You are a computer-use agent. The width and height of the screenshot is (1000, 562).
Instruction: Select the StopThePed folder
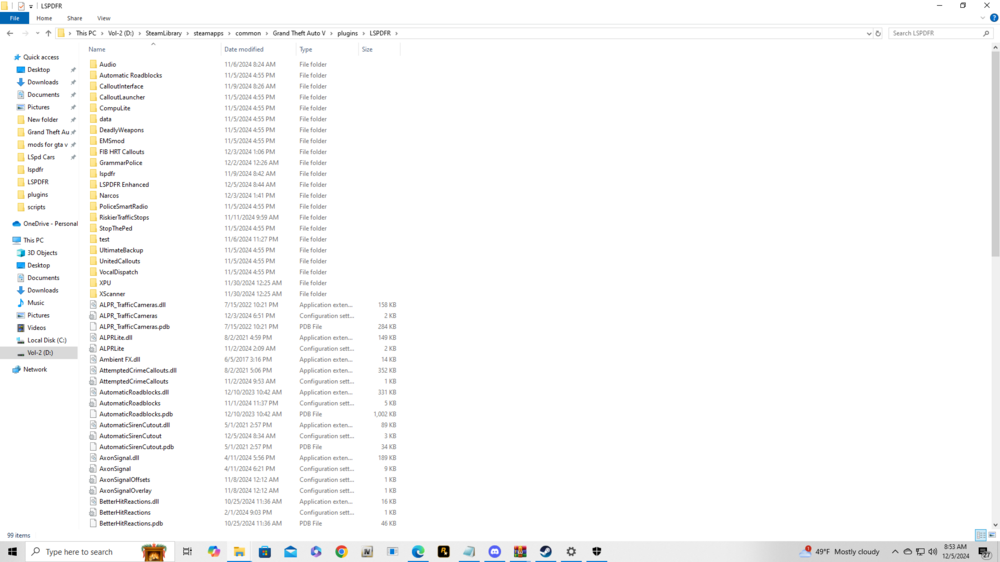pos(115,228)
